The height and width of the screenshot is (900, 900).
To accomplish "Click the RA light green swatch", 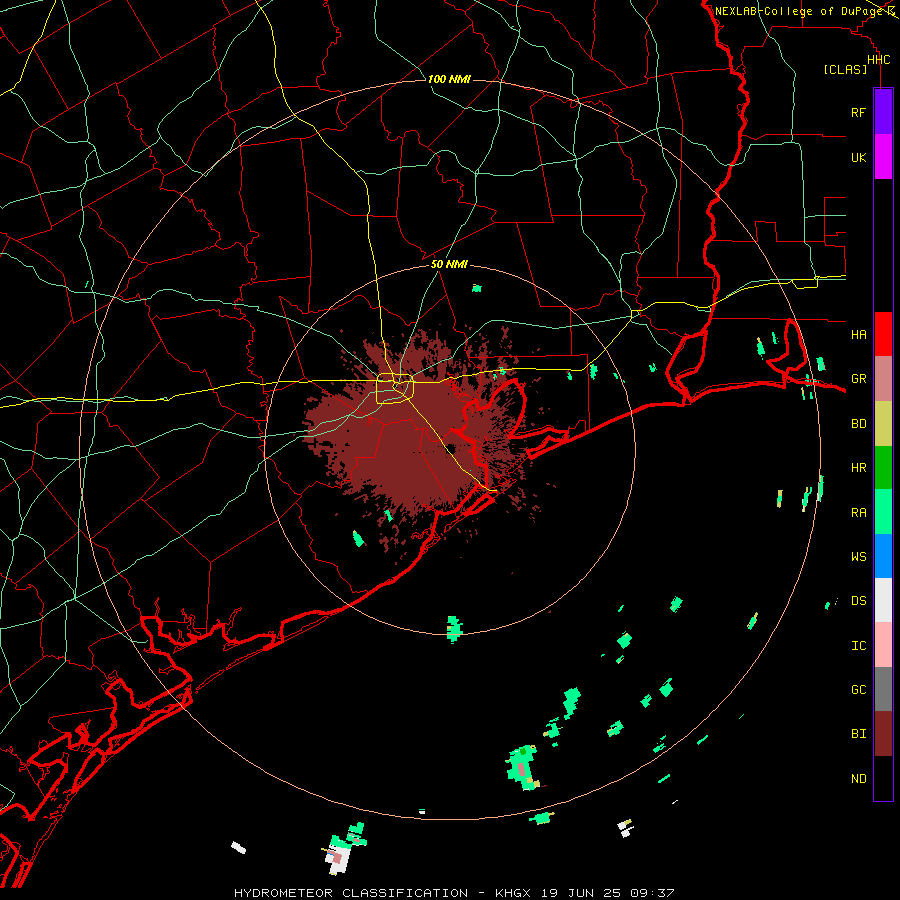I will (883, 512).
